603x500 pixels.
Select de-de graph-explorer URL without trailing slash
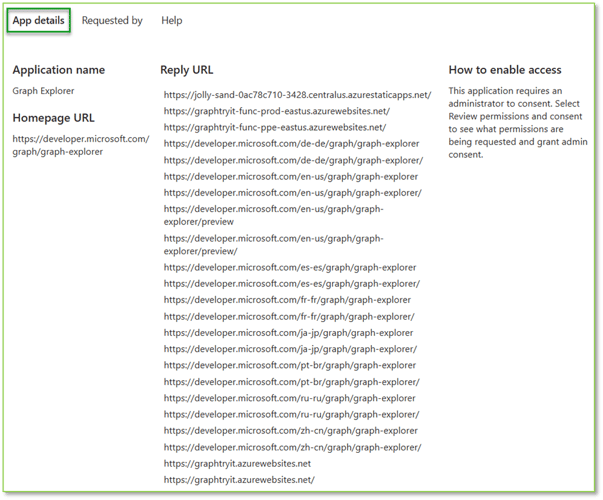tap(291, 144)
